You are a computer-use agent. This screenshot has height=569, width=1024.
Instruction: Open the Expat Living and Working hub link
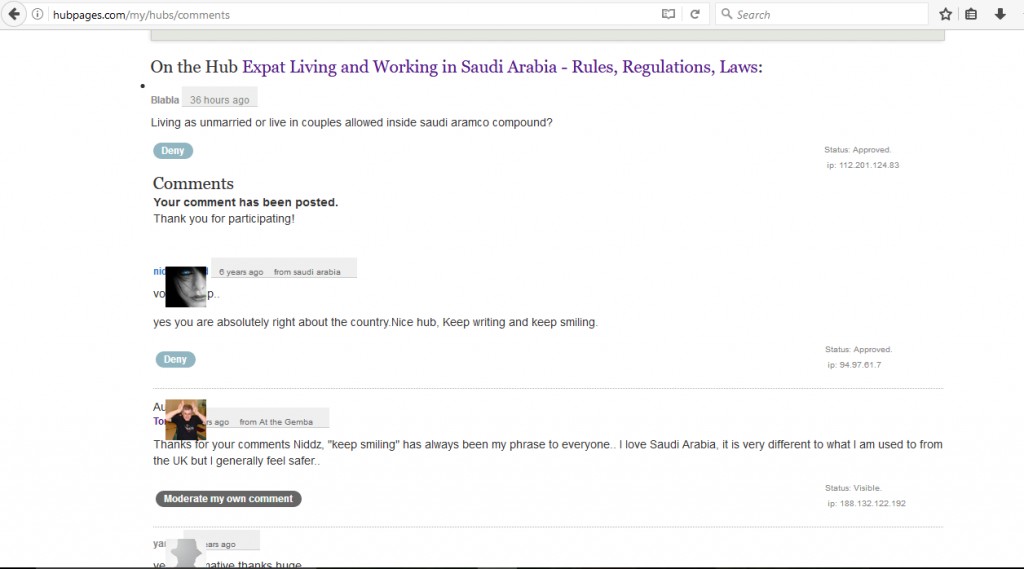click(x=502, y=67)
